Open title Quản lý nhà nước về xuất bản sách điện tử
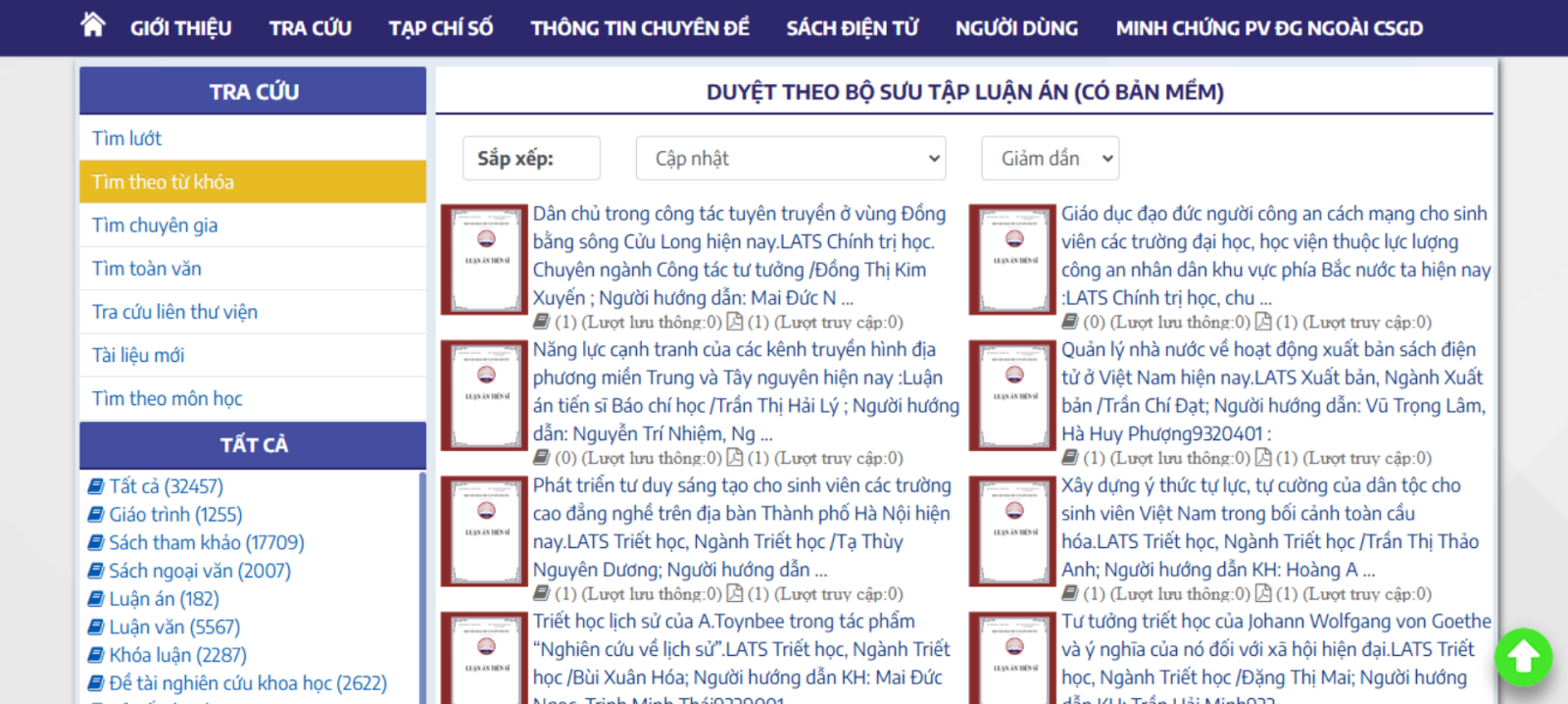The height and width of the screenshot is (704, 1568). click(x=1274, y=391)
